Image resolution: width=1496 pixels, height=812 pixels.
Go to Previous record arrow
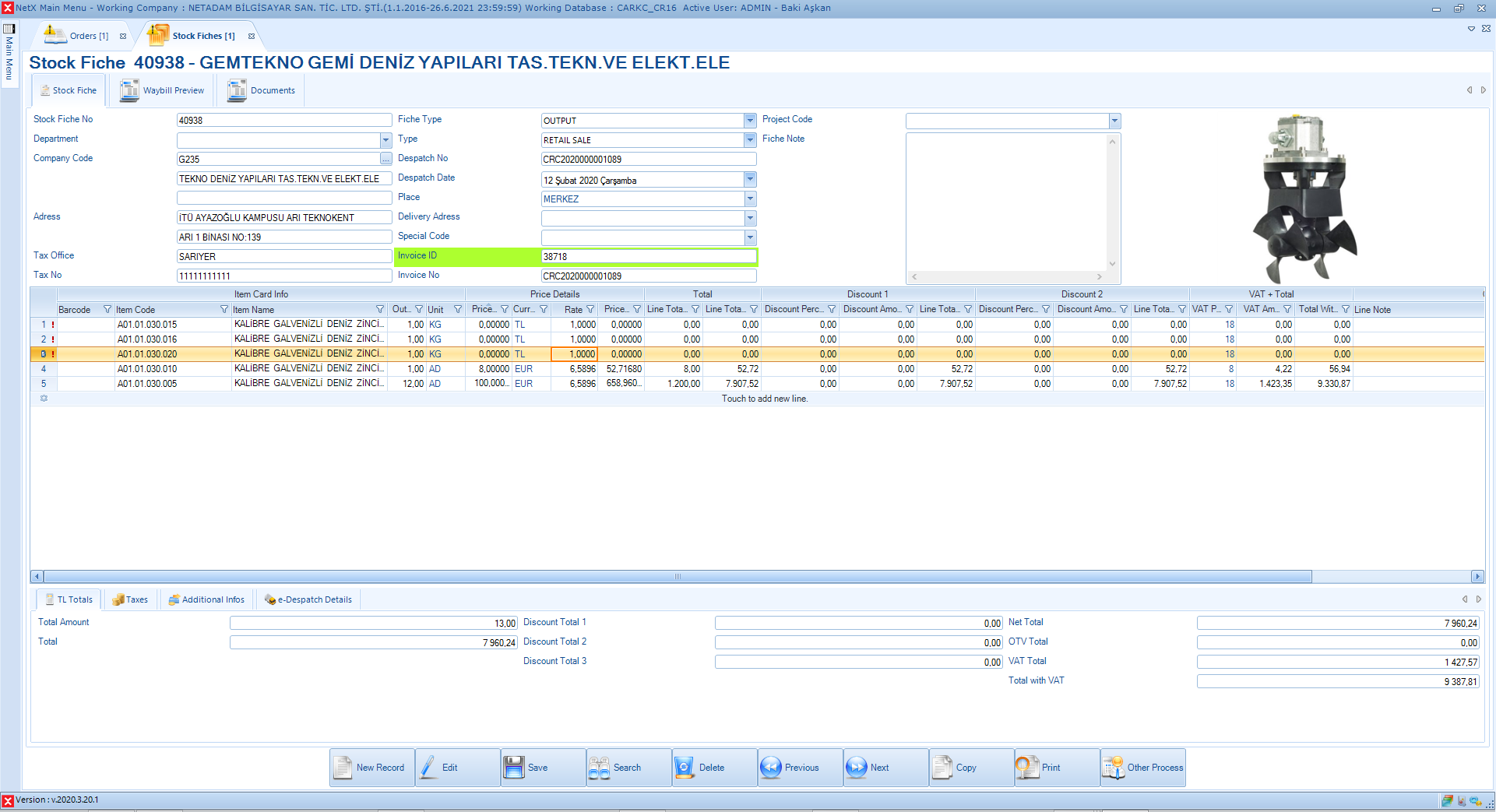click(x=771, y=768)
